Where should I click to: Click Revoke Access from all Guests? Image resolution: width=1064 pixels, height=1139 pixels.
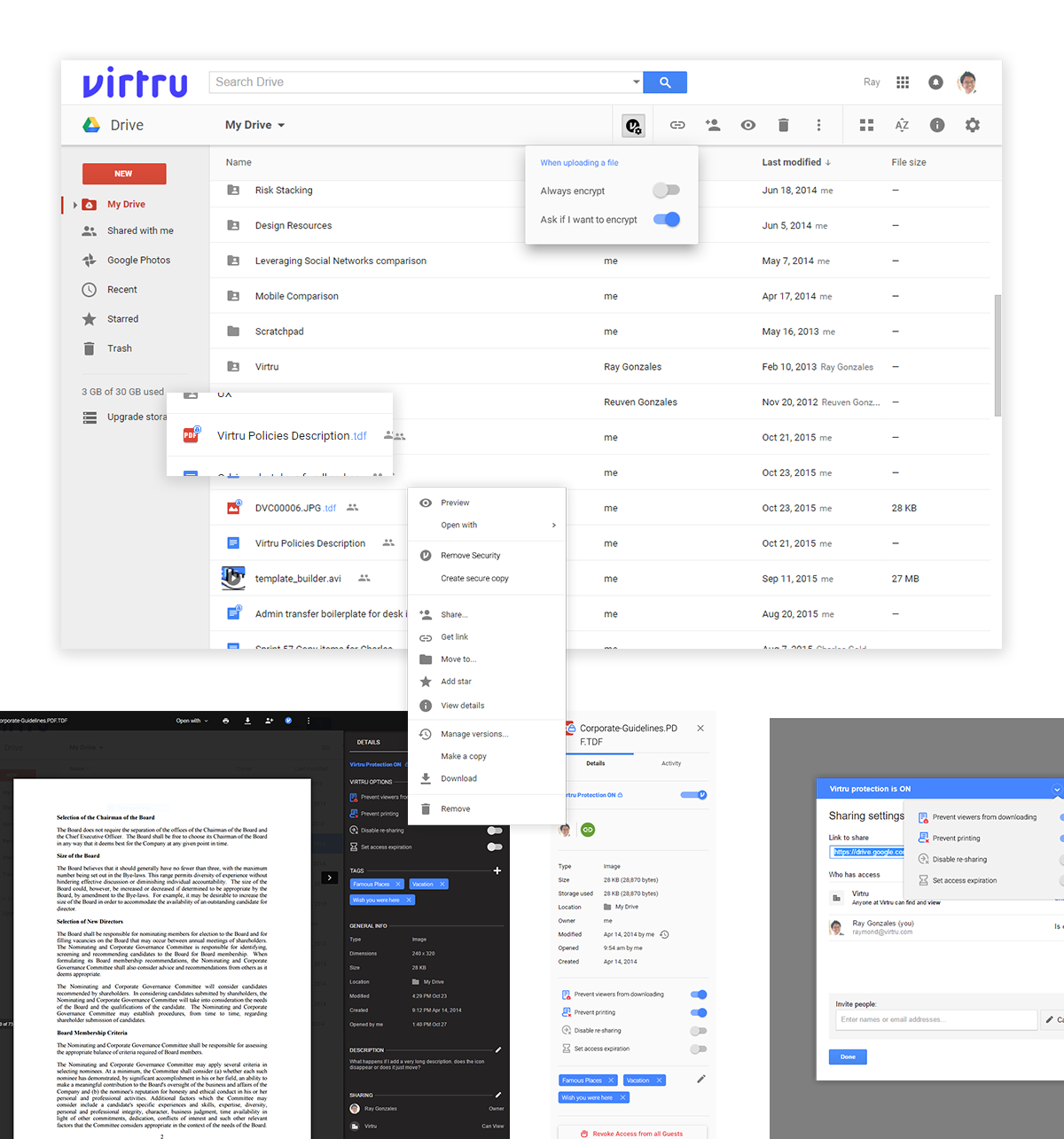click(632, 1134)
